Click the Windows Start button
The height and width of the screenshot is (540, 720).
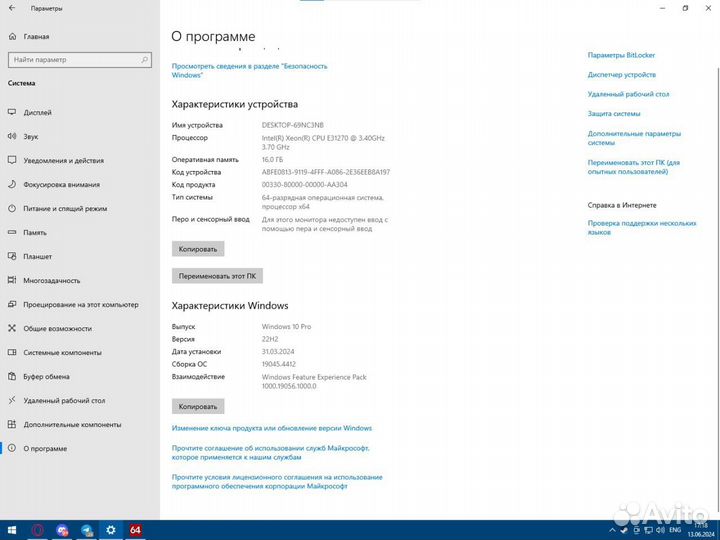(x=12, y=530)
